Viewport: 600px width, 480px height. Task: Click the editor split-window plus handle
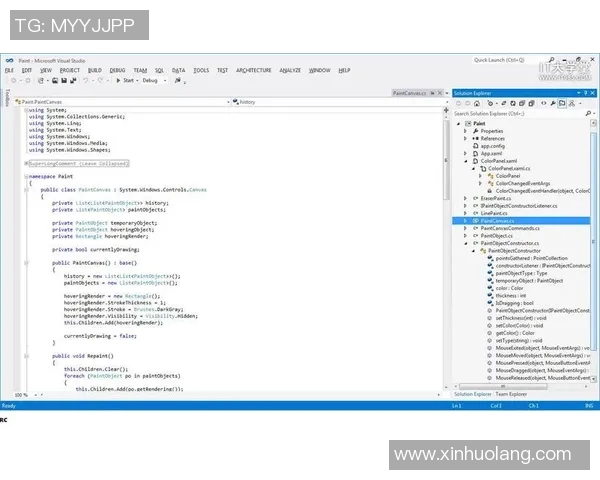(x=446, y=110)
